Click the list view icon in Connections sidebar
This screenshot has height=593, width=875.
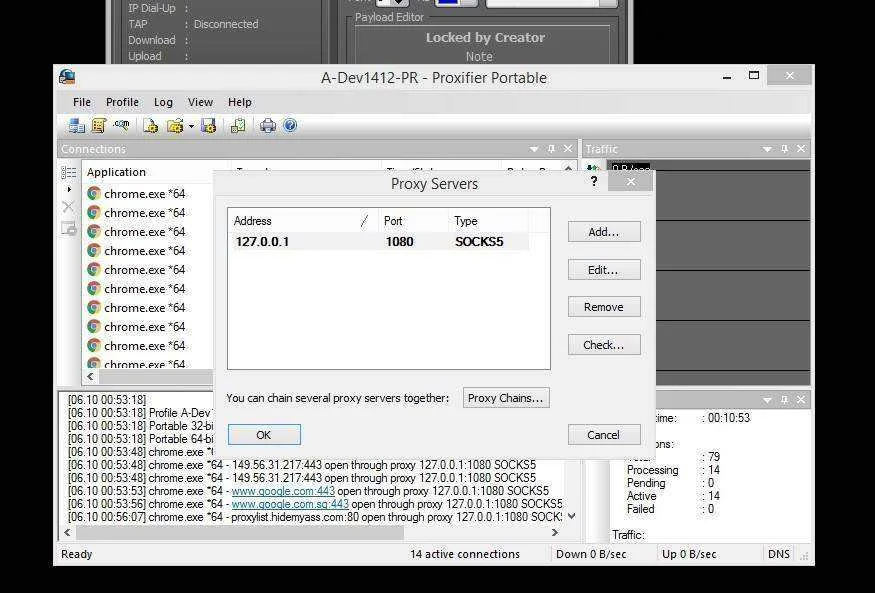click(69, 172)
